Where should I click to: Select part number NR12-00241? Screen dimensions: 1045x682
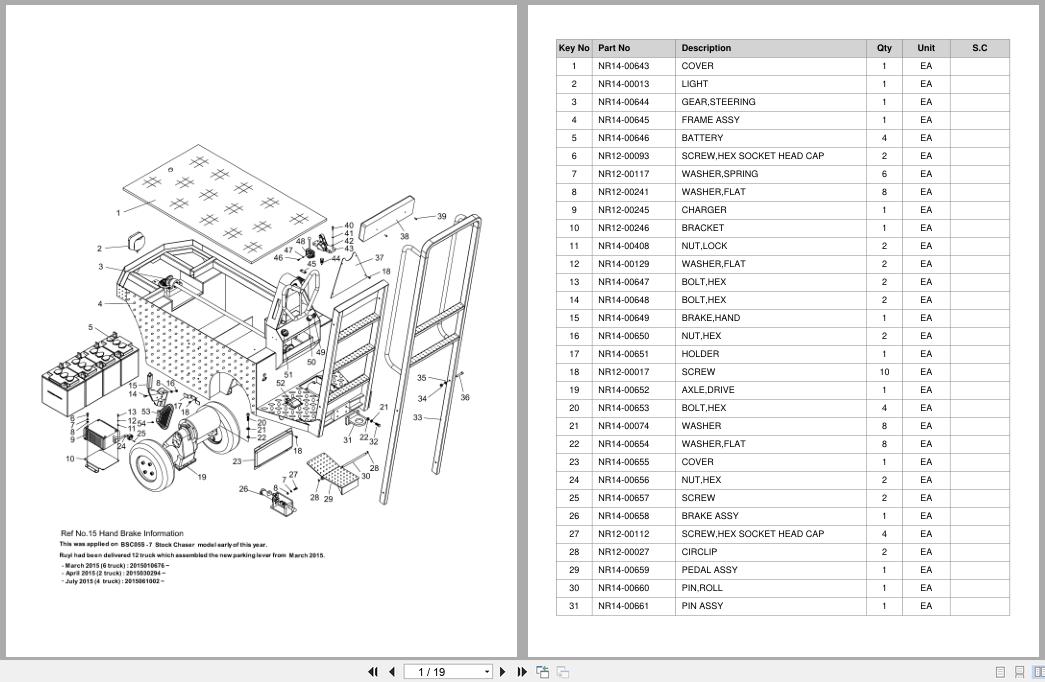(x=623, y=192)
